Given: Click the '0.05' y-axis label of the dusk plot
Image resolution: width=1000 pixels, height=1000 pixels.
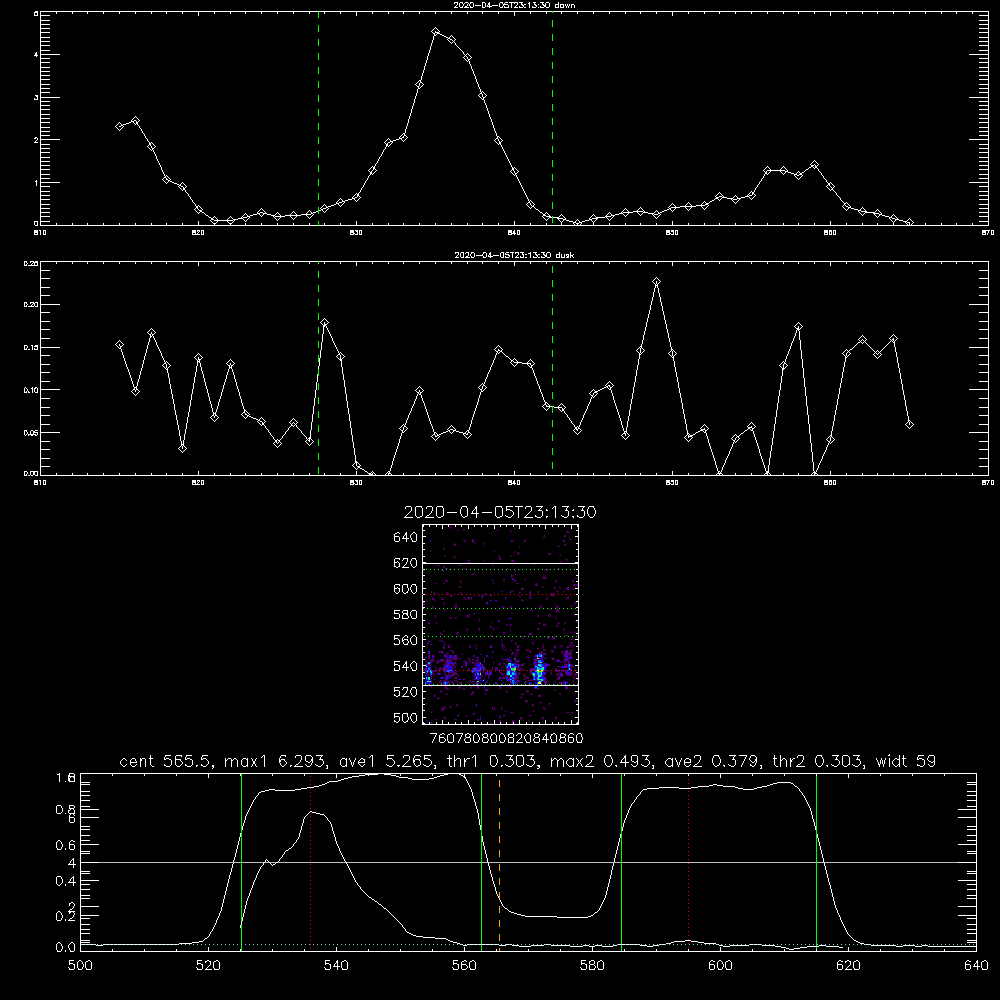Looking at the screenshot, I should pyautogui.click(x=31, y=432).
